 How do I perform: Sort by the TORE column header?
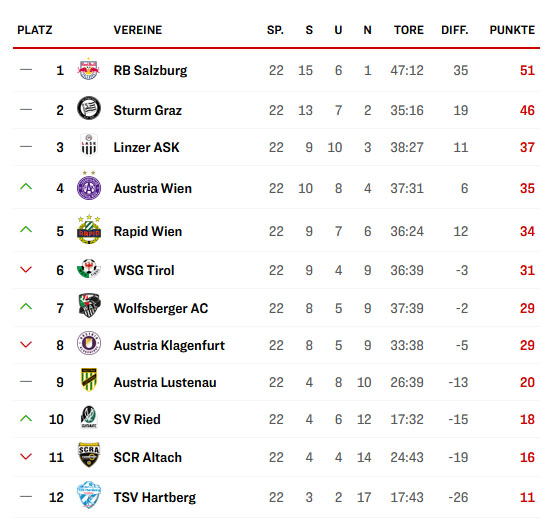[409, 30]
